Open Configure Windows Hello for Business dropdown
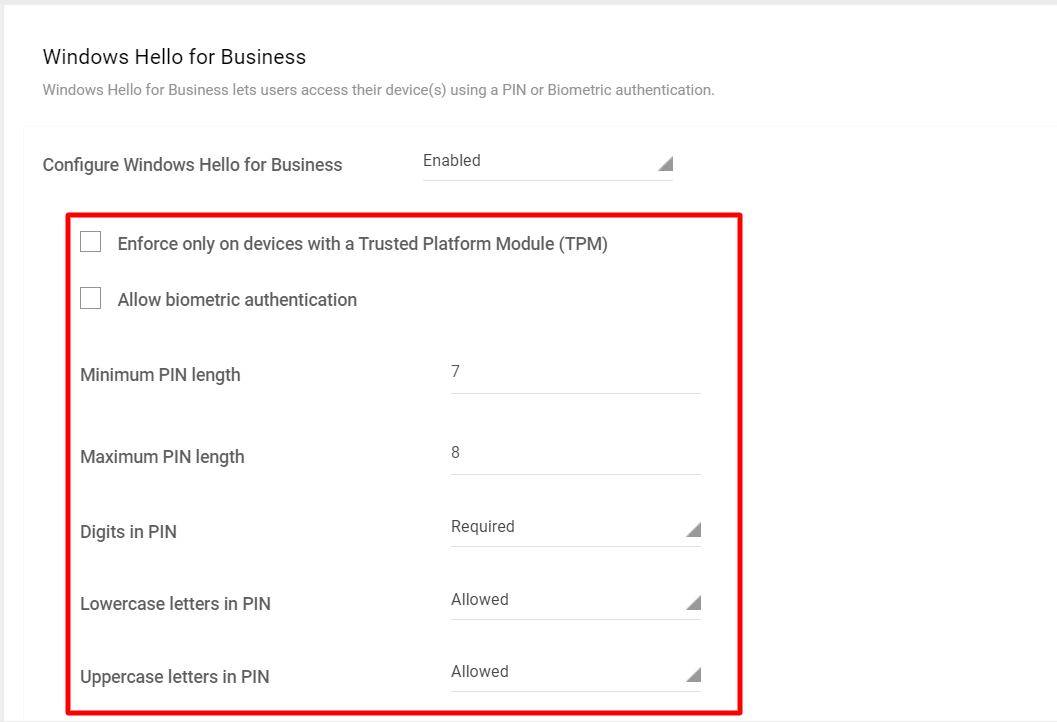 click(x=547, y=163)
